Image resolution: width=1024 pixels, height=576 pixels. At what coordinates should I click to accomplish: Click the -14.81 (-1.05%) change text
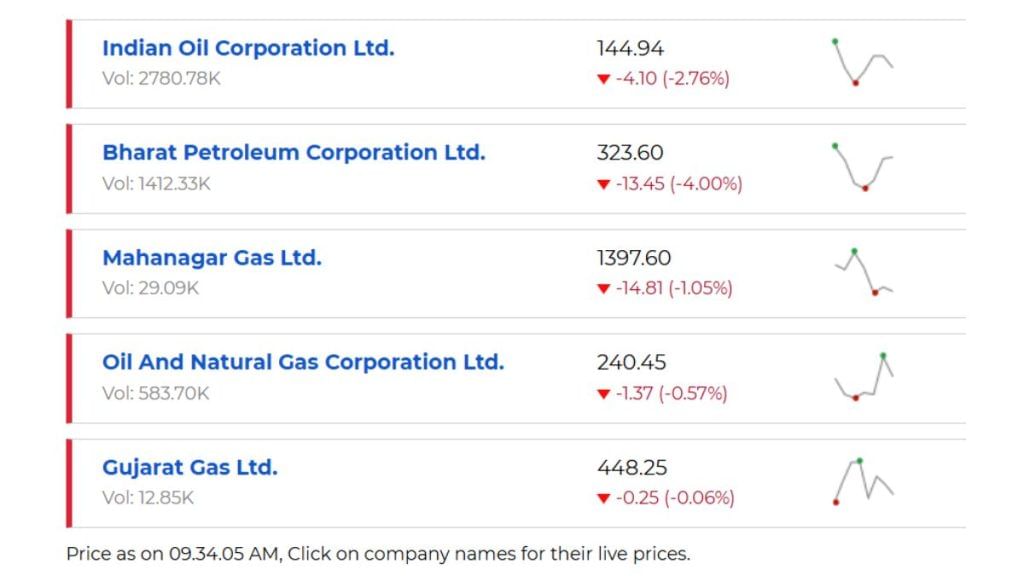pyautogui.click(x=674, y=288)
